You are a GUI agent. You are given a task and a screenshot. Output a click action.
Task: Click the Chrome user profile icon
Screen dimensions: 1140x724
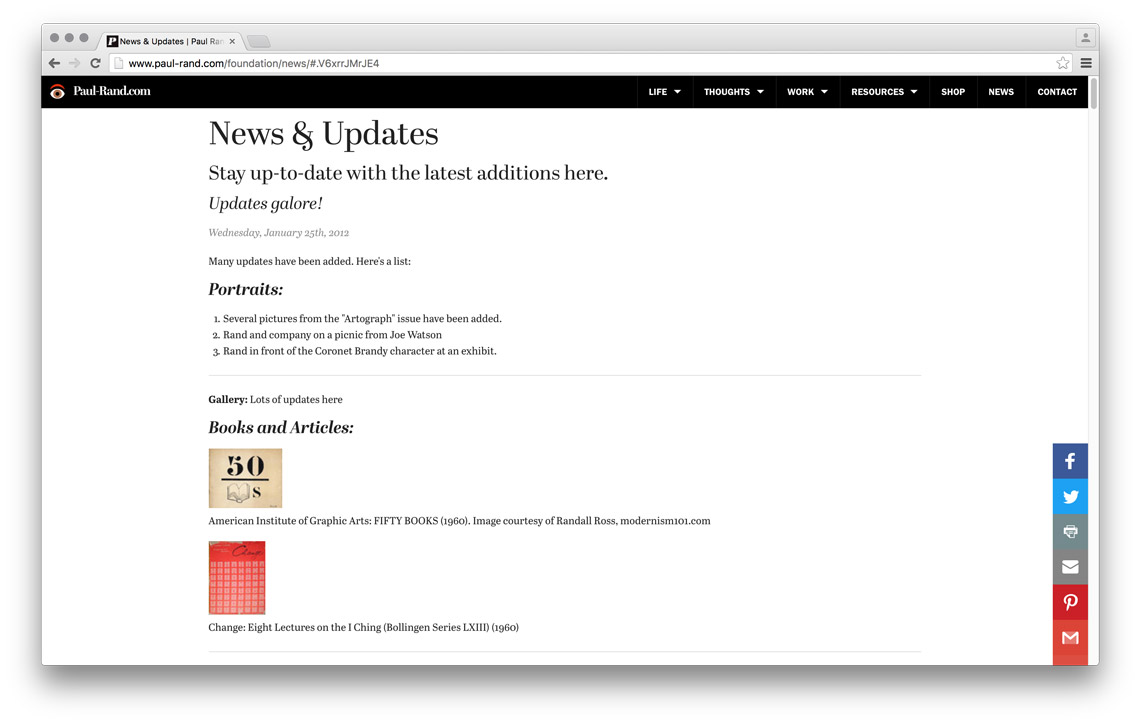coord(1085,38)
